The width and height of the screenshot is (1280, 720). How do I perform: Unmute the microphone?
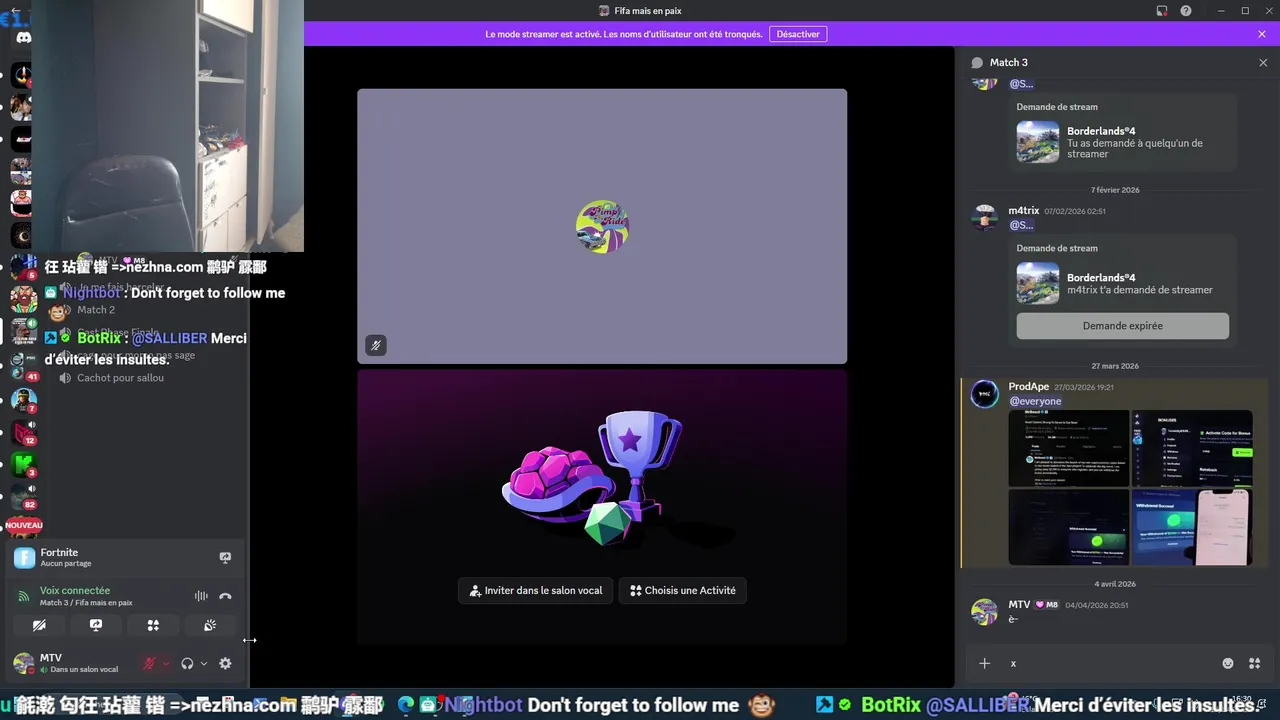tap(149, 663)
